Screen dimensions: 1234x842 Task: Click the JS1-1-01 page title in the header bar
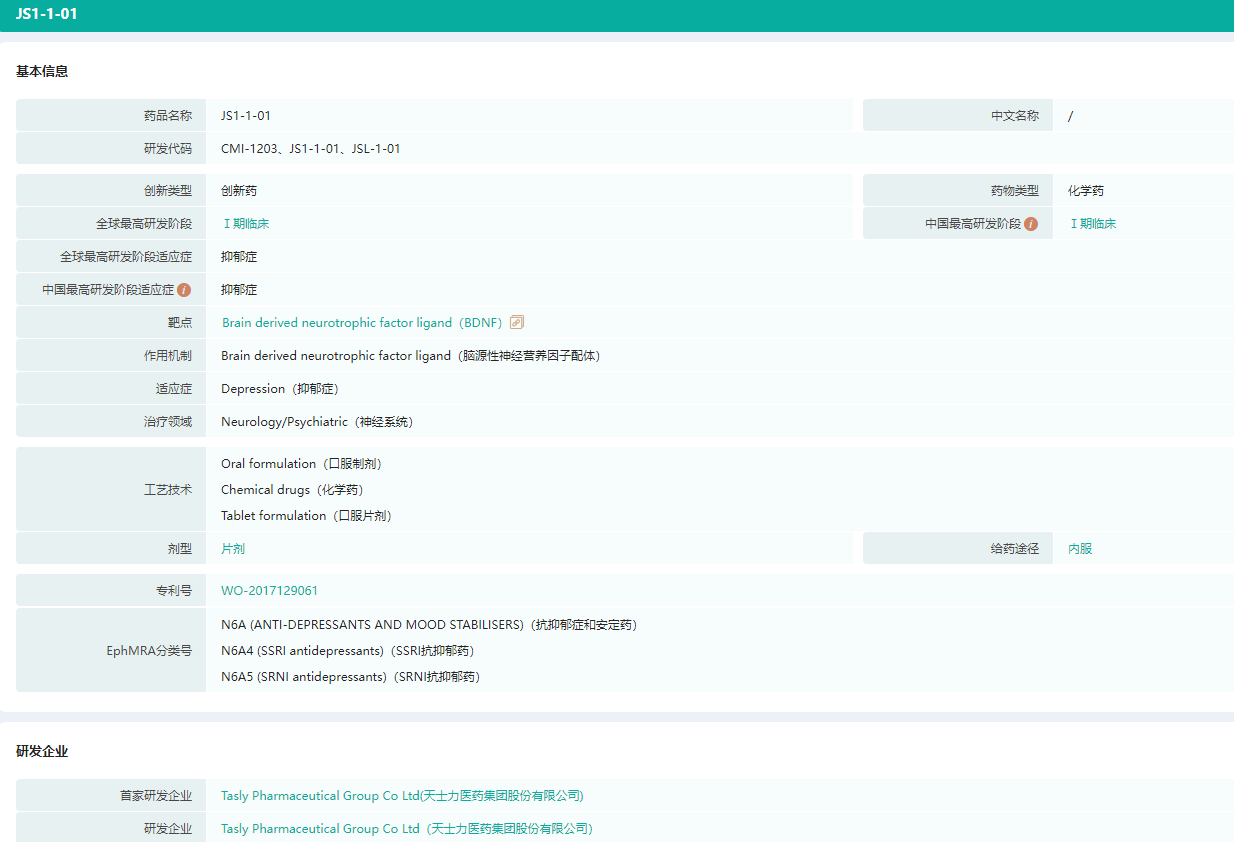click(46, 14)
